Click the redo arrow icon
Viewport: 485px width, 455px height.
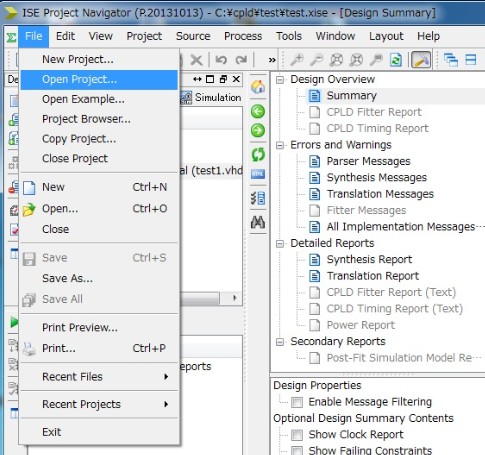click(x=241, y=60)
